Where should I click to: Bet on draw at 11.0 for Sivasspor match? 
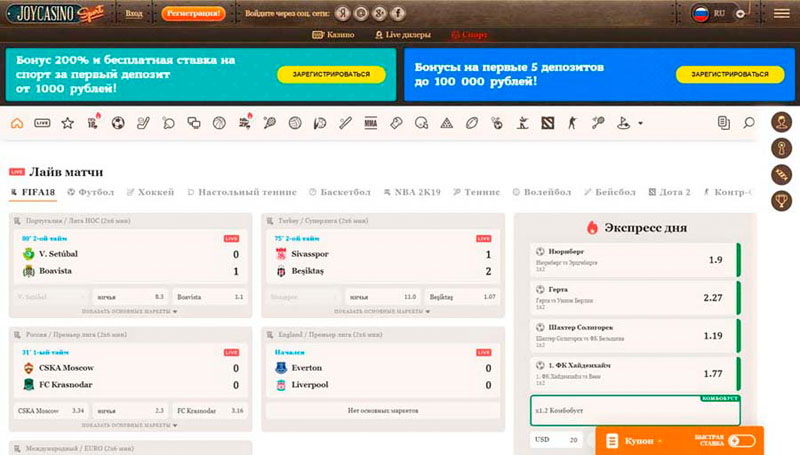click(383, 297)
